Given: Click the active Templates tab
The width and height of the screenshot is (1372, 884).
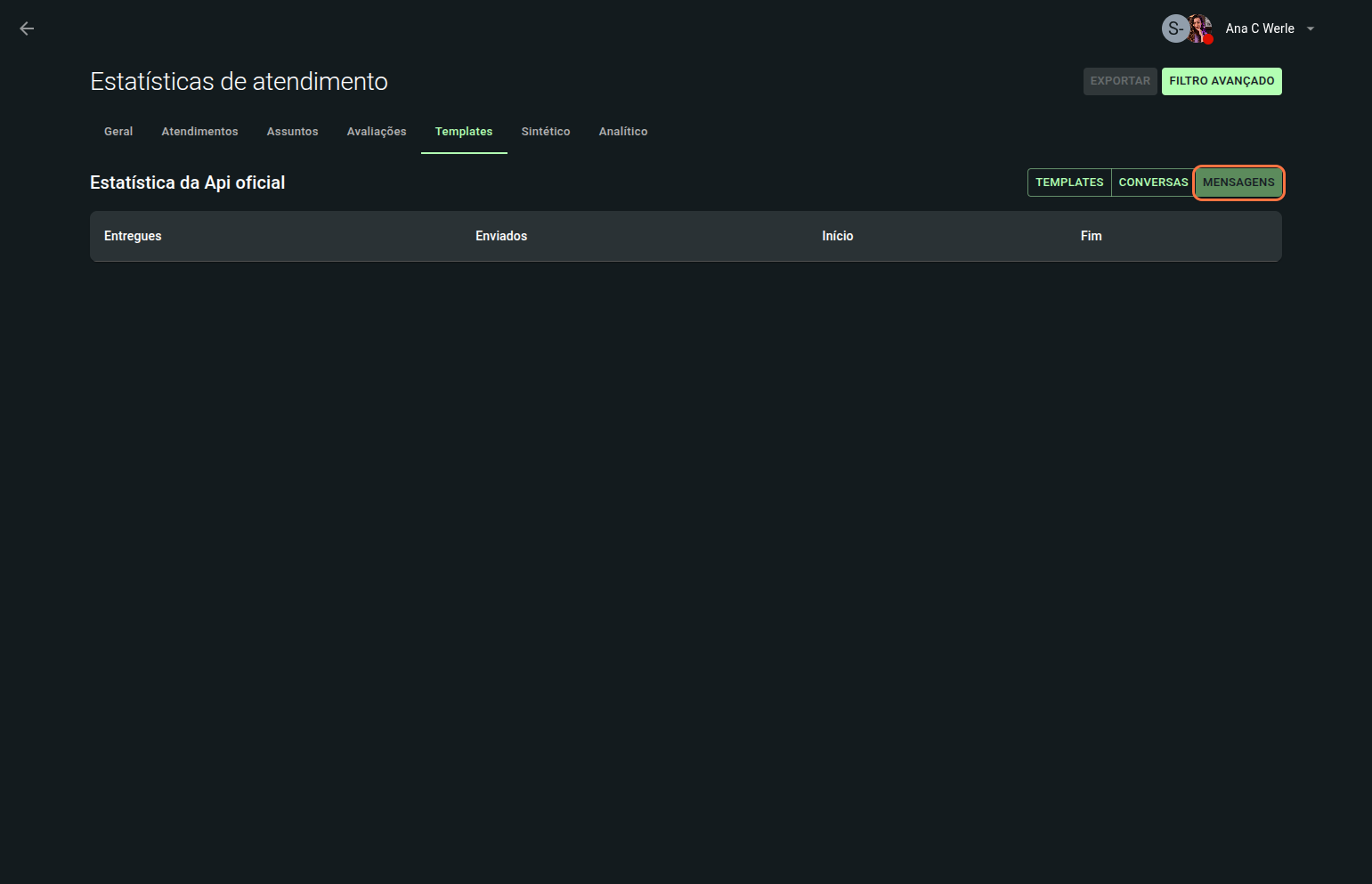Looking at the screenshot, I should 464,132.
